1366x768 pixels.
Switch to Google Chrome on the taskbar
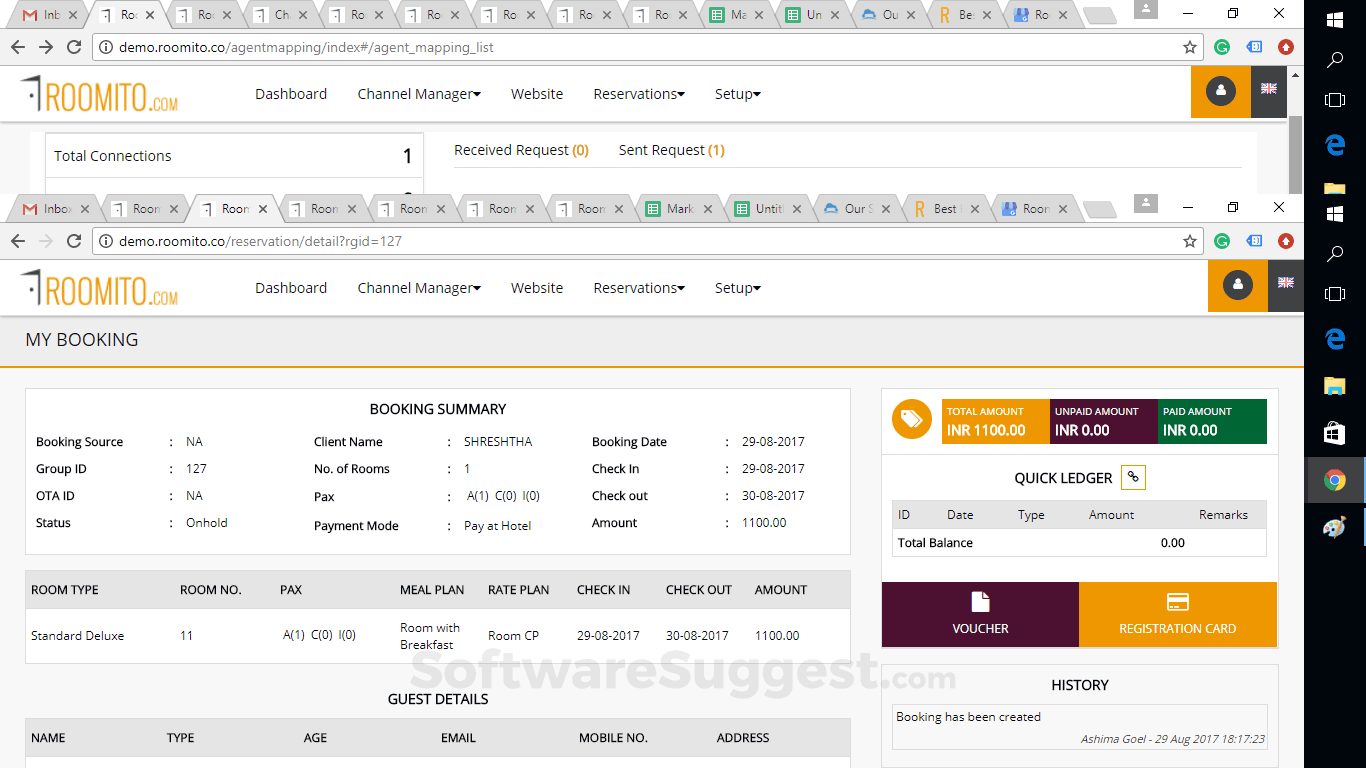pos(1335,480)
